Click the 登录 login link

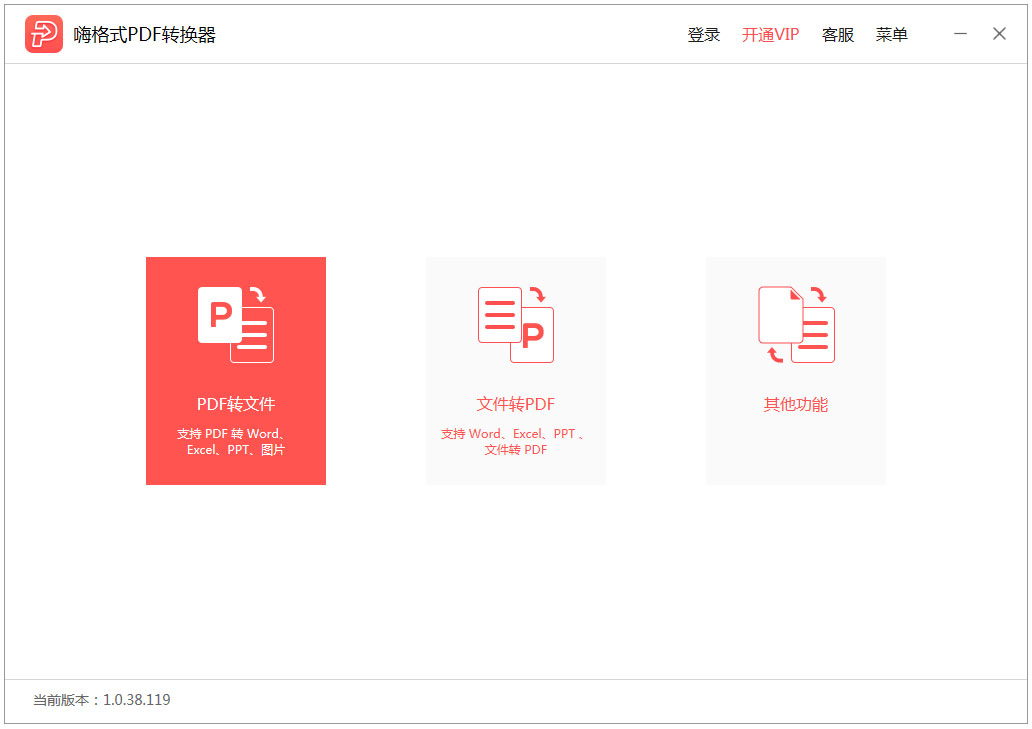click(x=703, y=34)
